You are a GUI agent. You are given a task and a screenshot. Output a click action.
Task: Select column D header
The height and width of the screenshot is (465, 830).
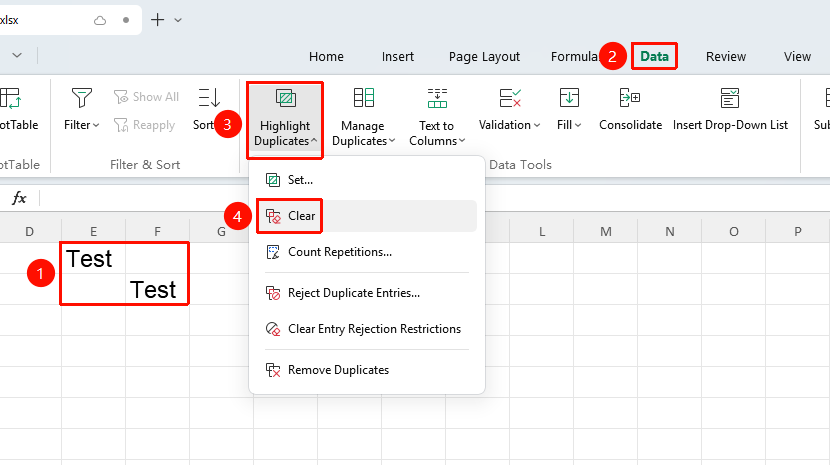(30, 231)
